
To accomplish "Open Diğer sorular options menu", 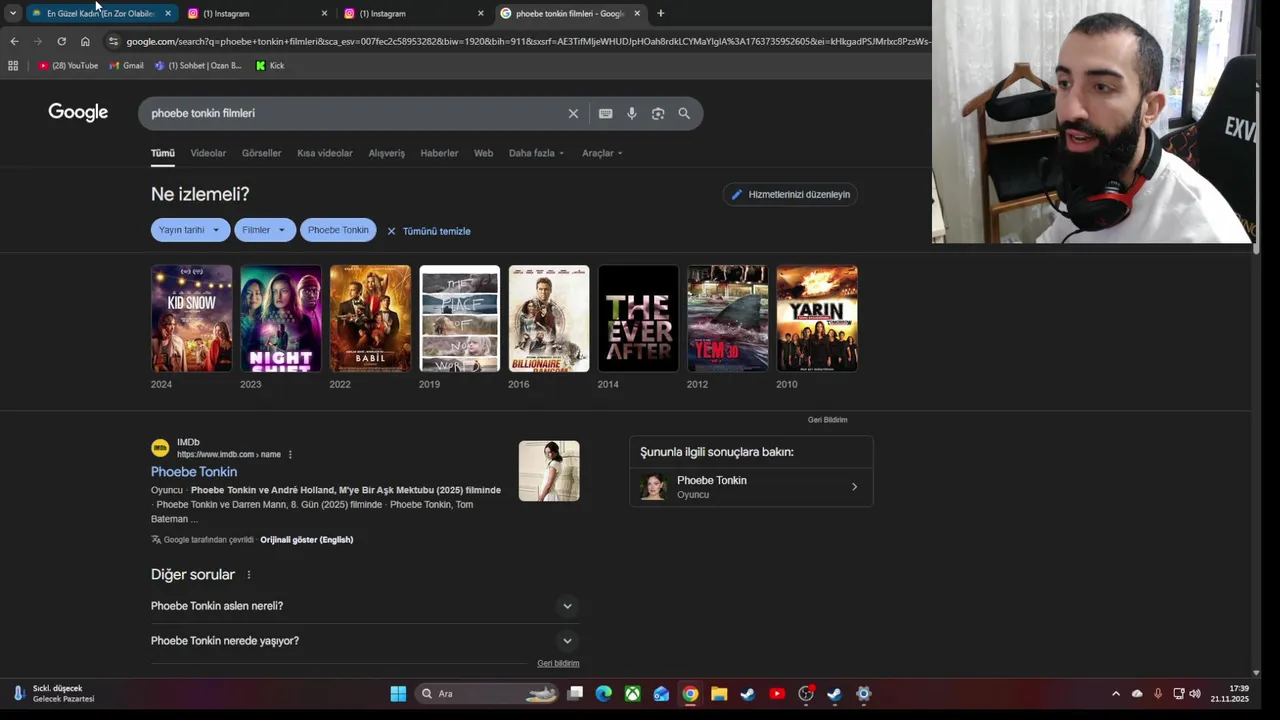I will coord(249,575).
